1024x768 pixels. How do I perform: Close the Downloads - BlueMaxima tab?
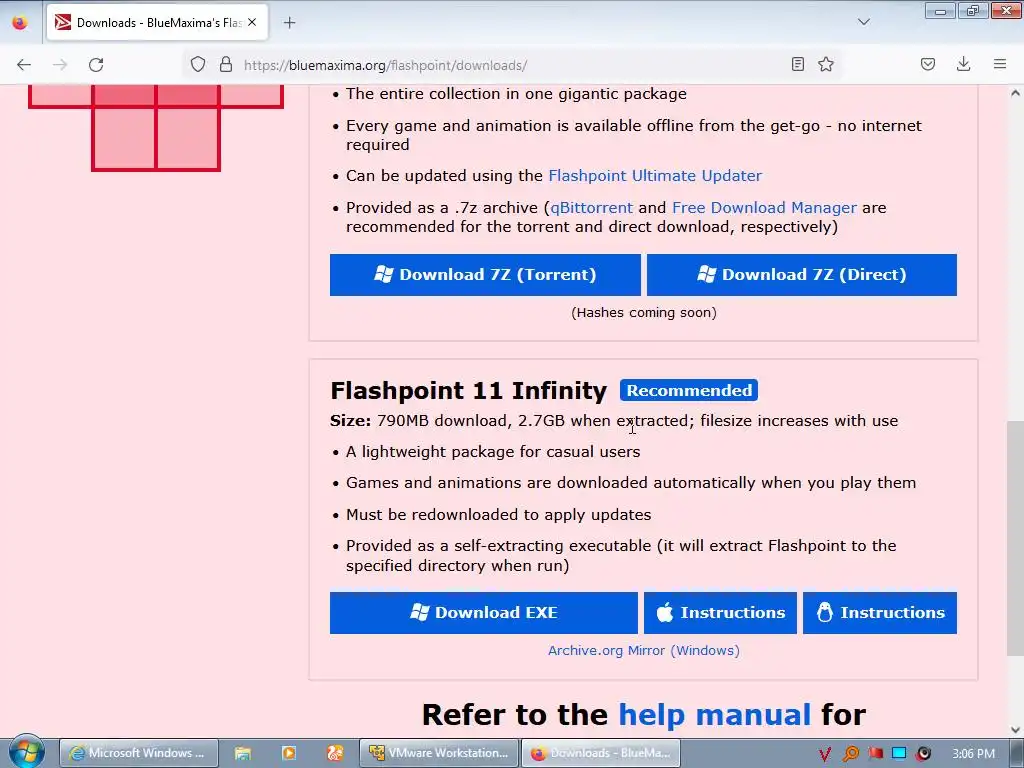pyautogui.click(x=252, y=22)
